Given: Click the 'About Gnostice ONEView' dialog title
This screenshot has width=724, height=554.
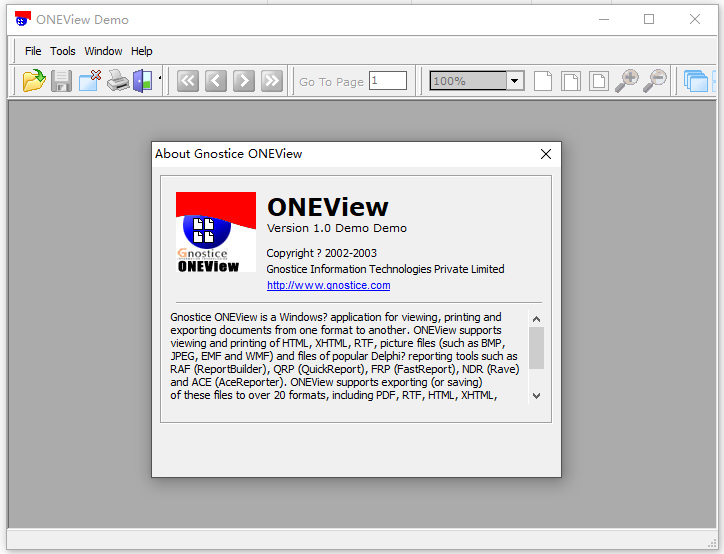Looking at the screenshot, I should coord(229,154).
